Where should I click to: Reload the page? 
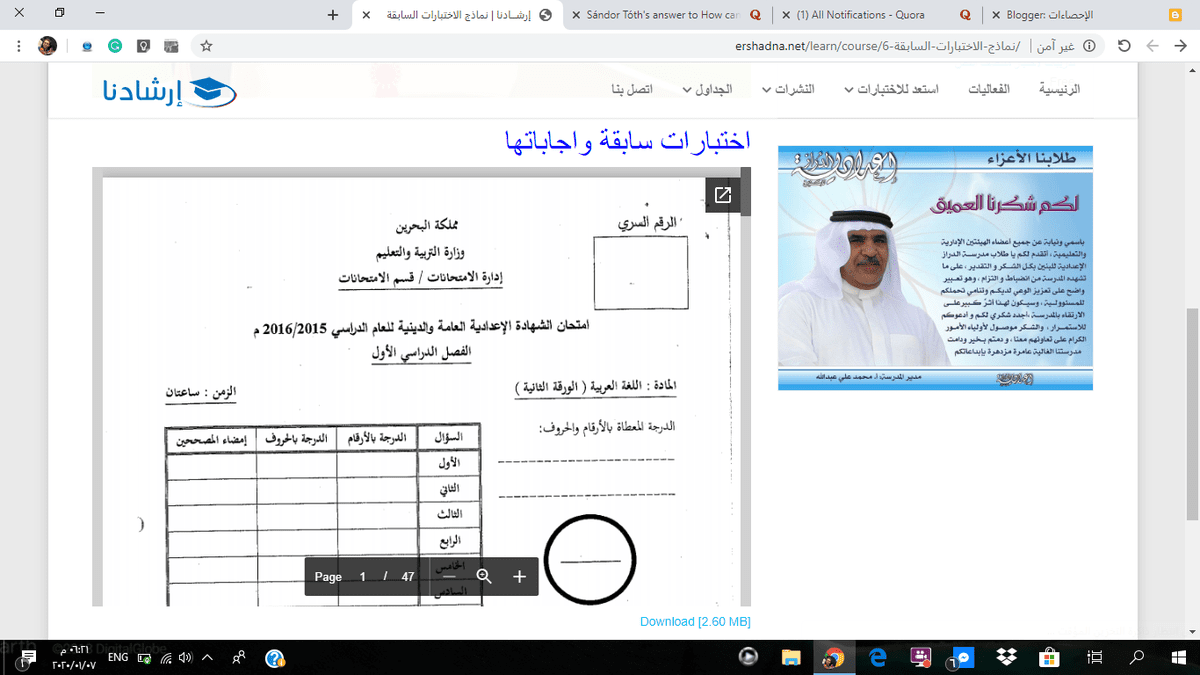[1124, 46]
